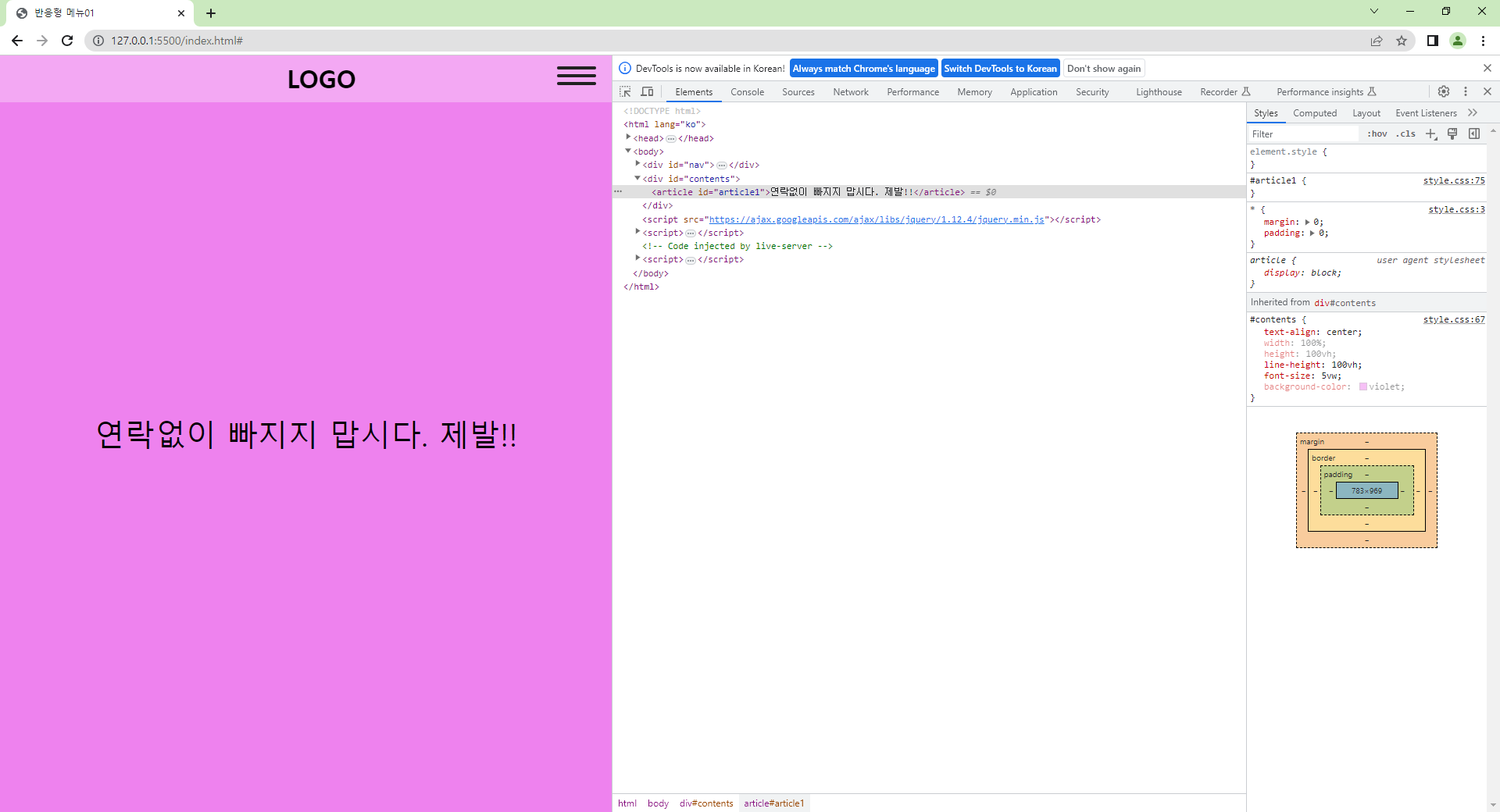Open the jquery.min.js script link
Viewport: 1500px width, 812px height.
(877, 220)
